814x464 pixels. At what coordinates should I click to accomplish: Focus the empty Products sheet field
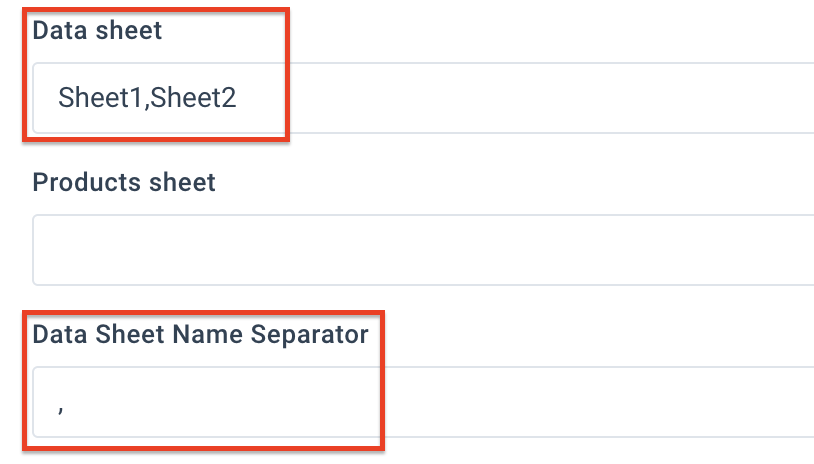point(420,250)
